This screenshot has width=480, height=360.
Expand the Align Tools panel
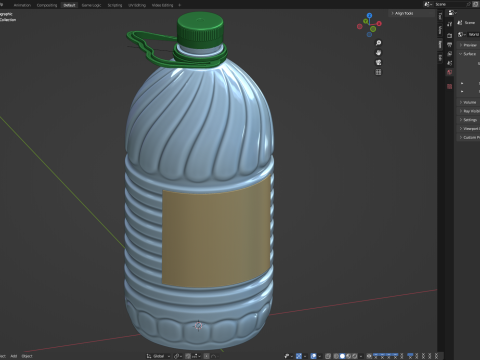tap(412, 13)
